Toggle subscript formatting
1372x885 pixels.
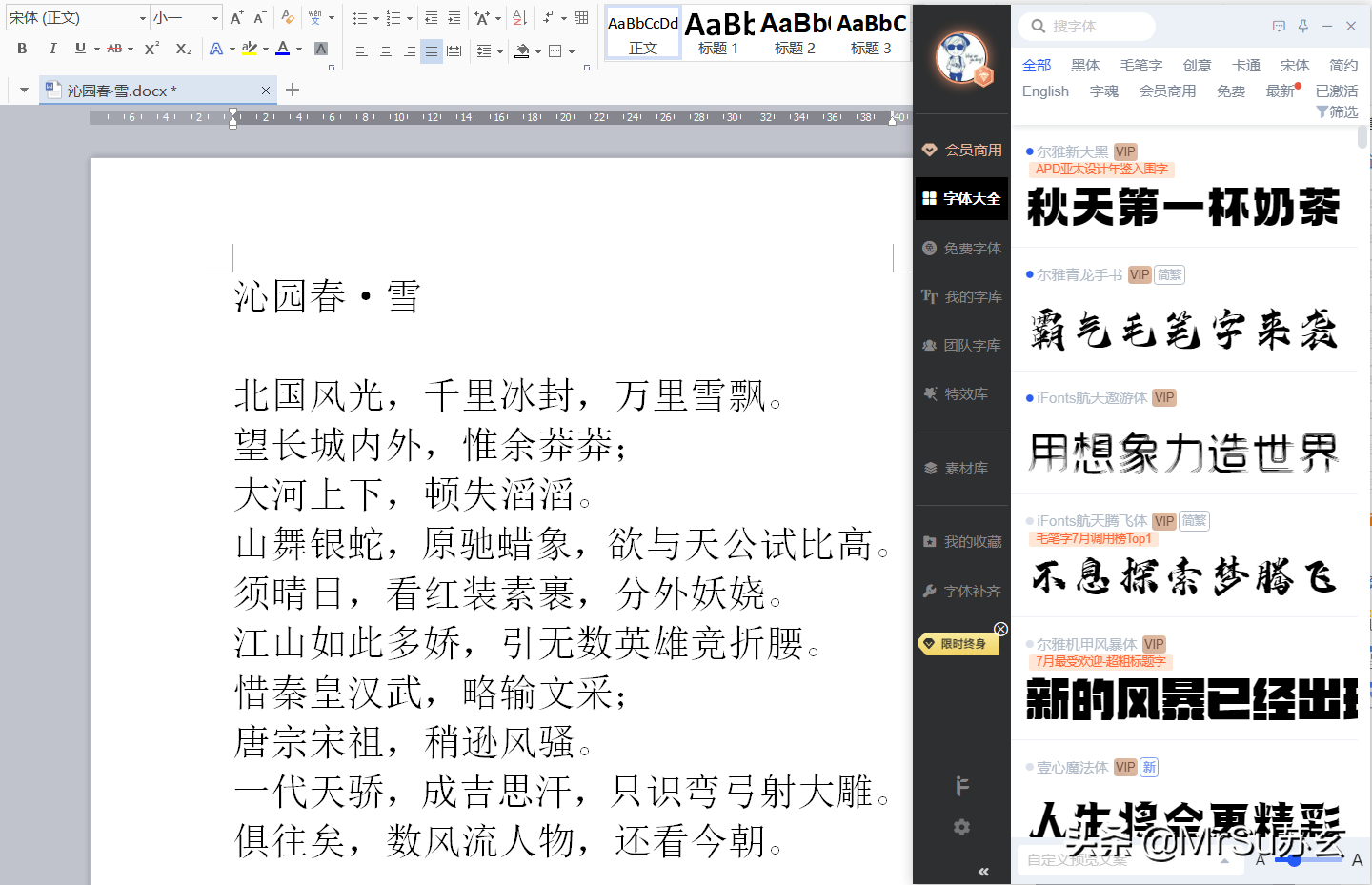pos(181,48)
